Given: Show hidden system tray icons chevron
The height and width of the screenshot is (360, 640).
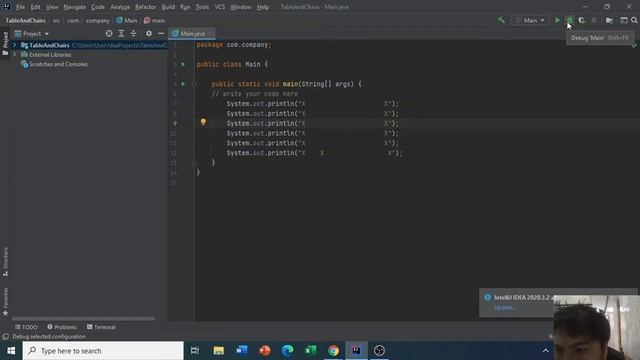Looking at the screenshot, I should click(x=545, y=351).
